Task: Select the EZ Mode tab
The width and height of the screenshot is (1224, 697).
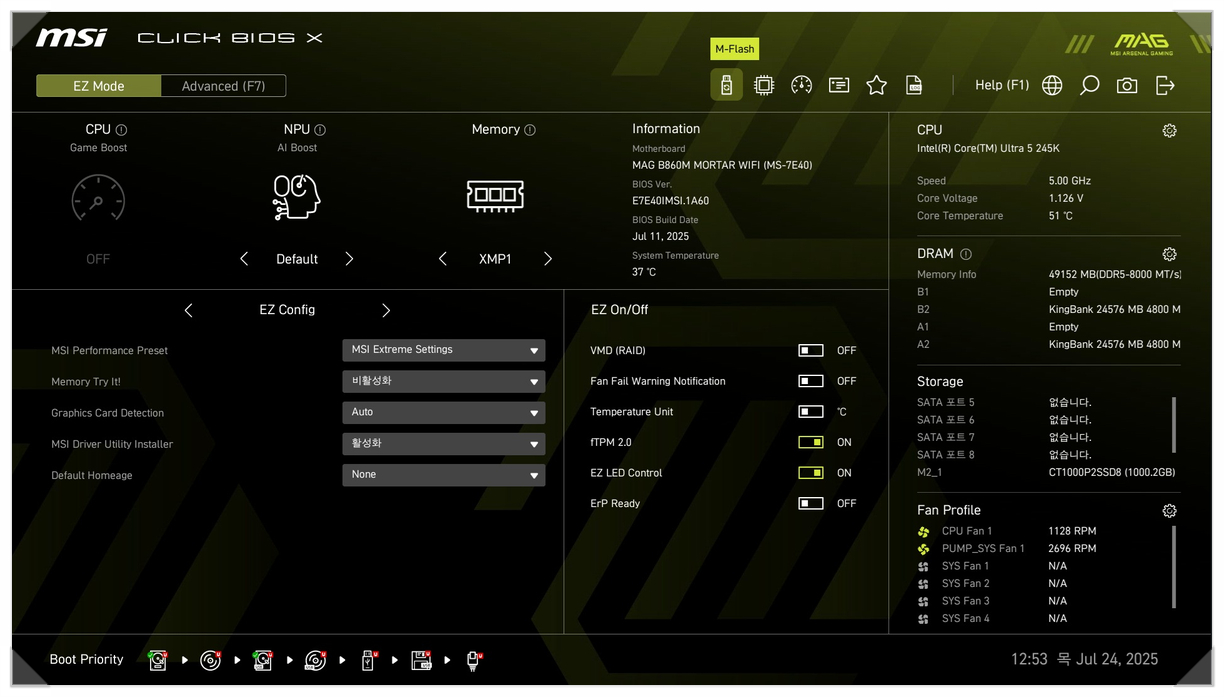Action: coord(98,86)
